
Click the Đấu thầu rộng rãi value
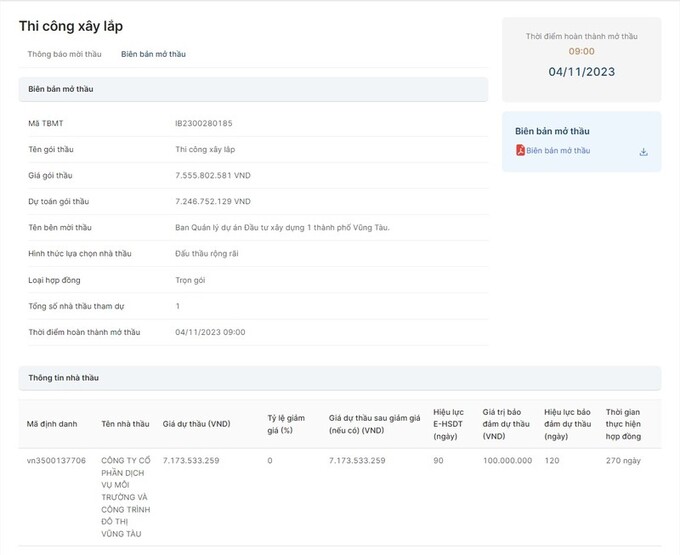pyautogui.click(x=207, y=254)
